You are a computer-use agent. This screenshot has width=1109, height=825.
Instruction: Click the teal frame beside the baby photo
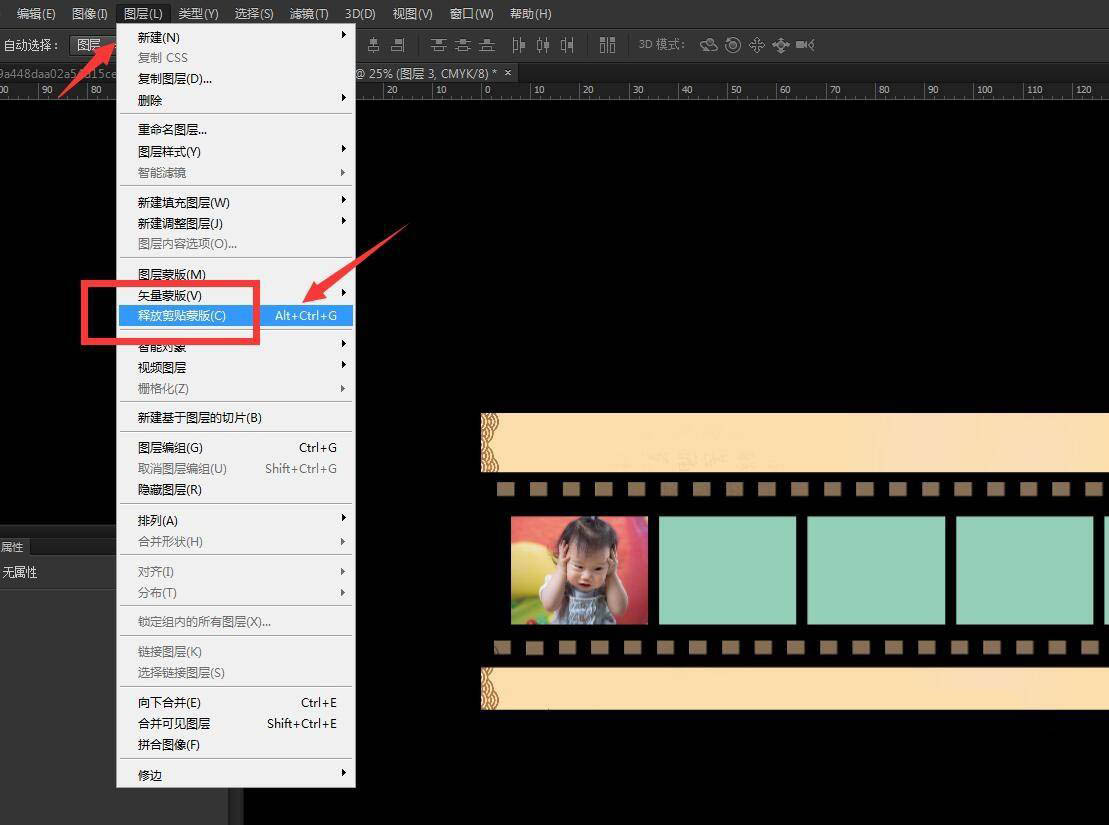[727, 570]
